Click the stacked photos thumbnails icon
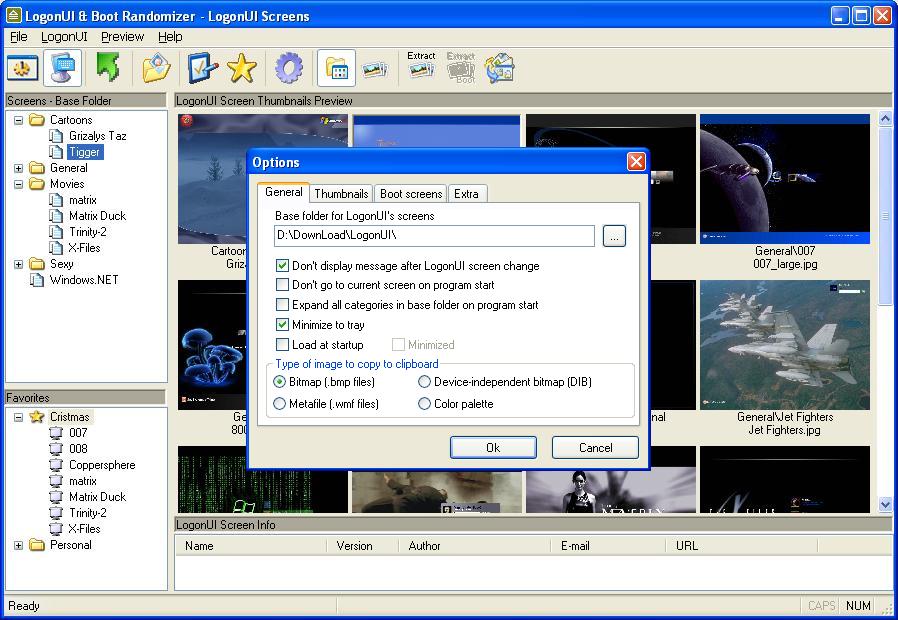The width and height of the screenshot is (898, 620). (375, 69)
